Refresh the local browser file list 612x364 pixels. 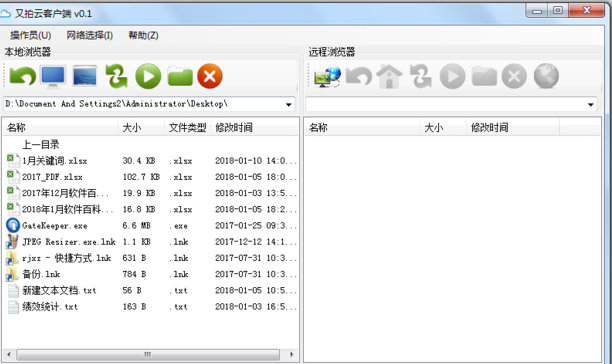pos(116,76)
